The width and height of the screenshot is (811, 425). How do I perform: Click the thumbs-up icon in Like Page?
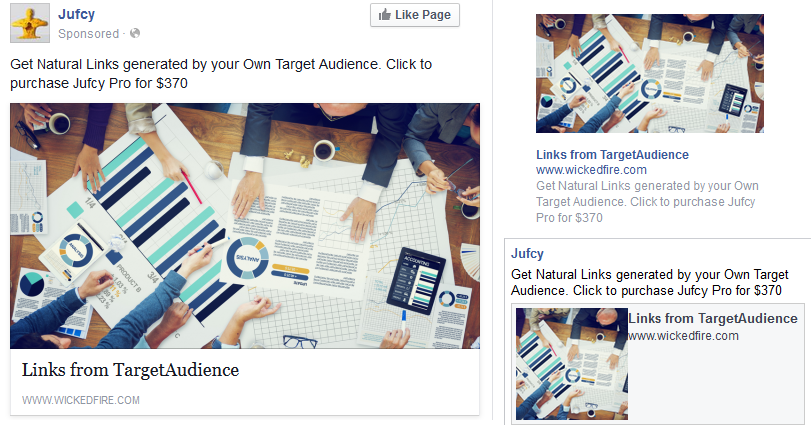(x=384, y=15)
